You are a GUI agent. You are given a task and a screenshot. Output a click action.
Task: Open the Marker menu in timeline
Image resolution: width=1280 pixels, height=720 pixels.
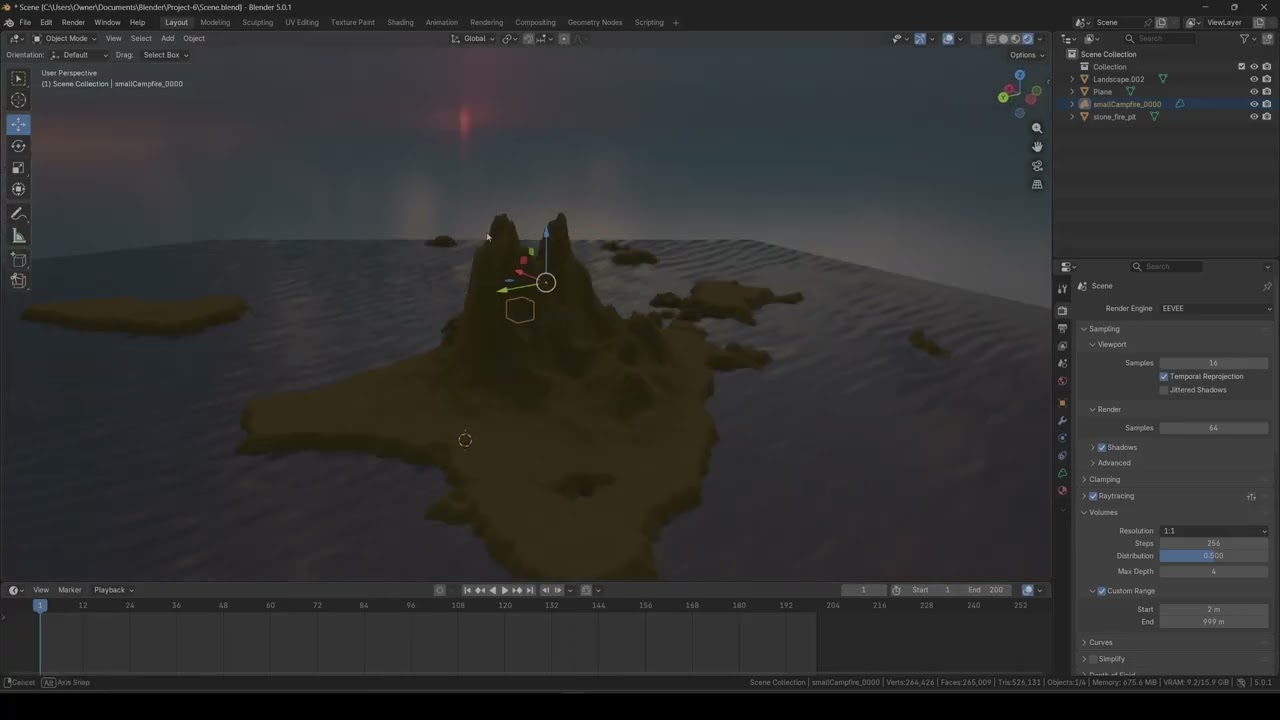(69, 590)
